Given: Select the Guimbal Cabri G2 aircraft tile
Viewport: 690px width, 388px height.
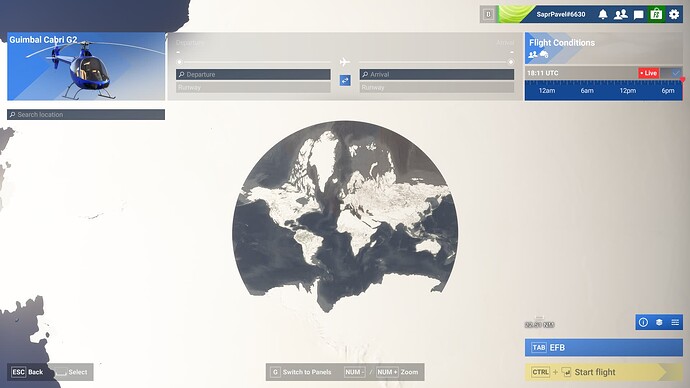Looking at the screenshot, I should click(x=86, y=66).
